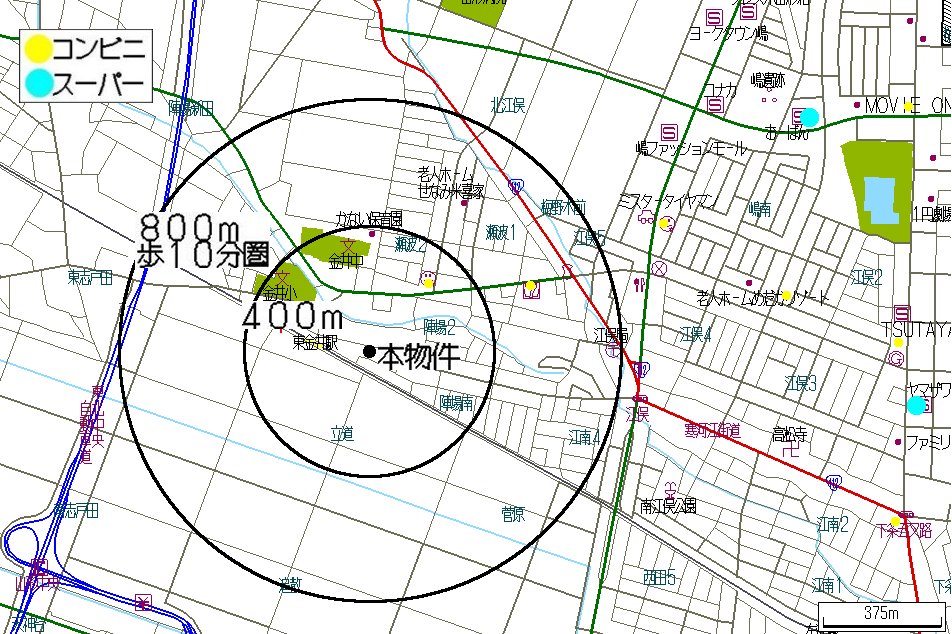Click the yellow dot on MOVIE ON label
Screen dimensions: 952x634
tap(908, 107)
